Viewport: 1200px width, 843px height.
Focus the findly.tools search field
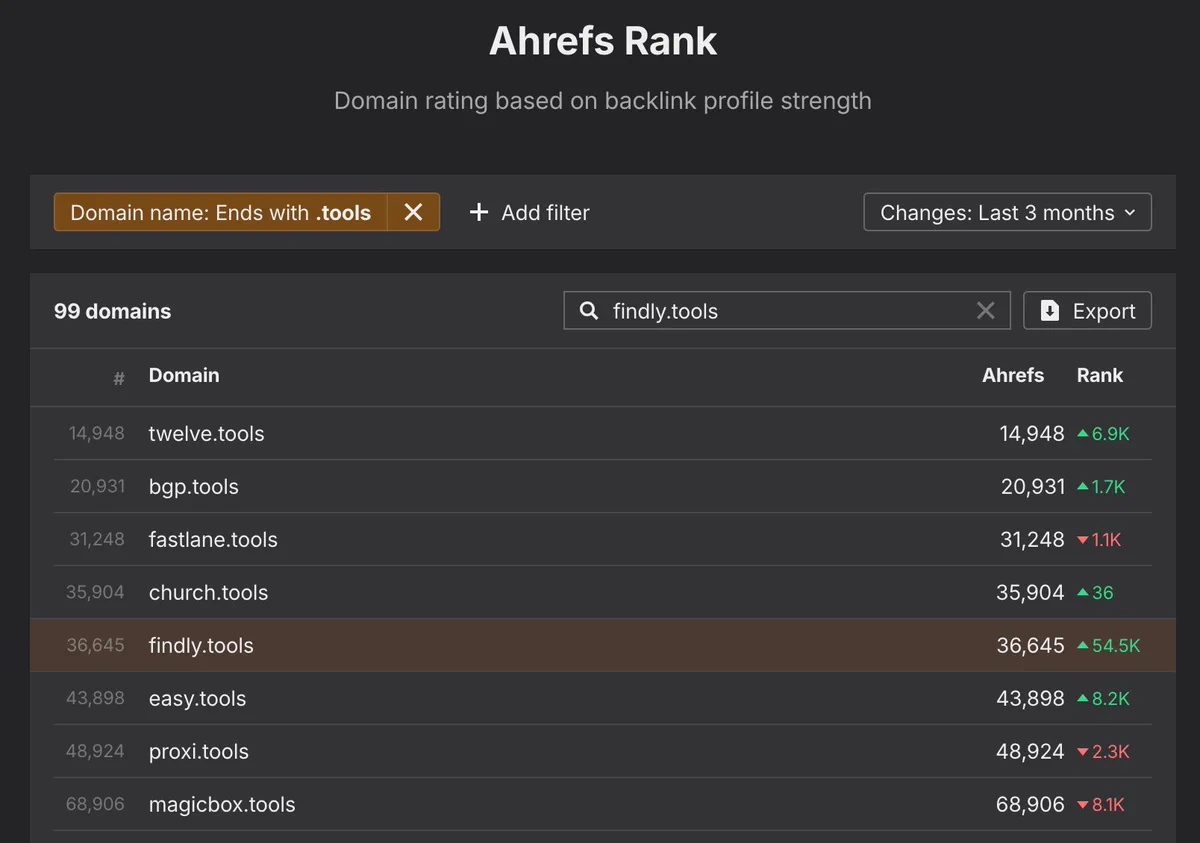point(787,311)
